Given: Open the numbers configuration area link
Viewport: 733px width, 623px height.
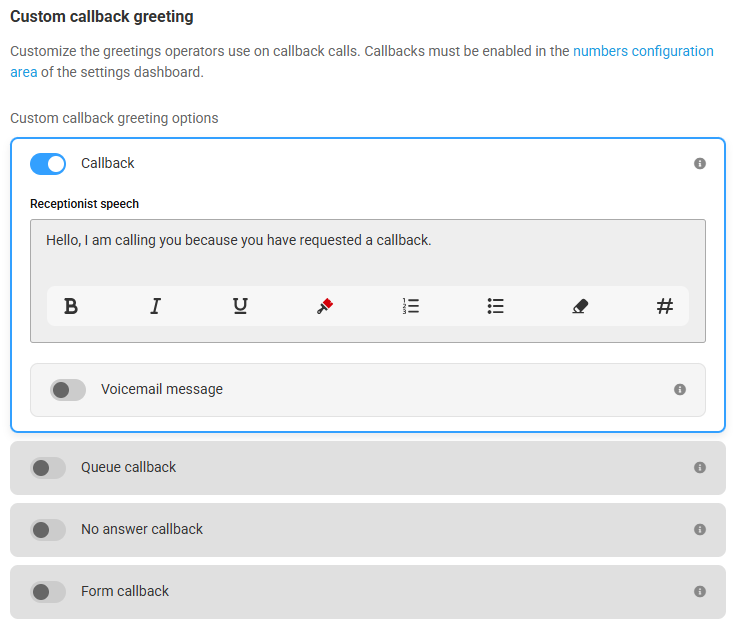Looking at the screenshot, I should point(643,51).
